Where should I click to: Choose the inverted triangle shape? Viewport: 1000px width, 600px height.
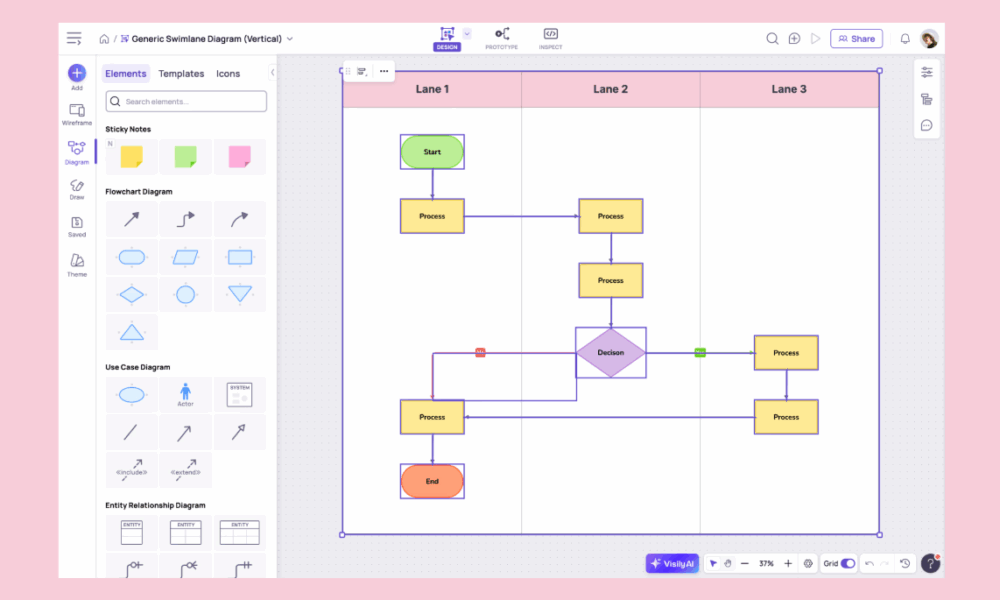click(x=240, y=295)
